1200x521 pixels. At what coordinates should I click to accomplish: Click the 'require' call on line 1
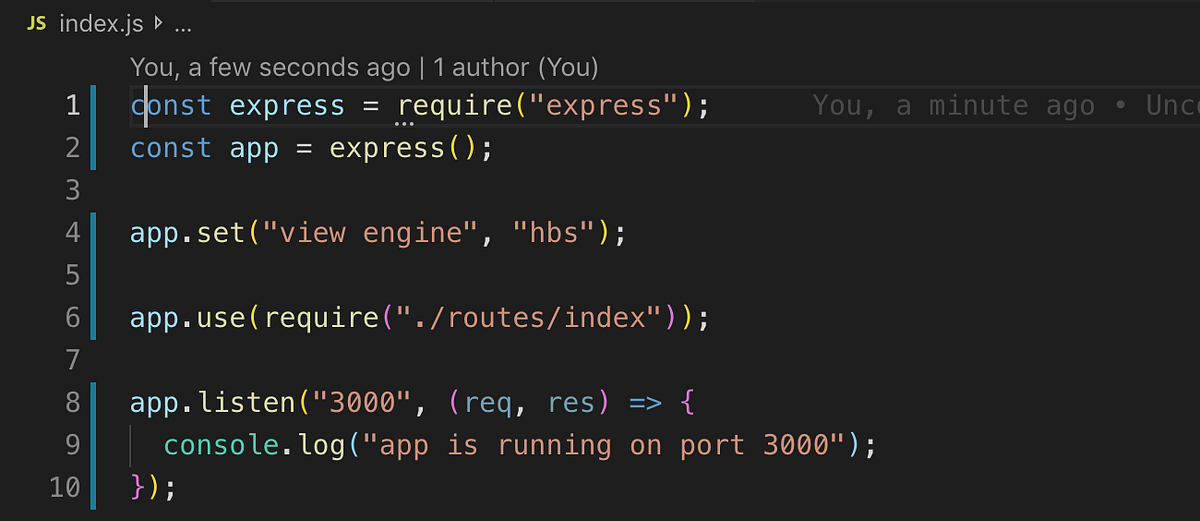tap(455, 106)
